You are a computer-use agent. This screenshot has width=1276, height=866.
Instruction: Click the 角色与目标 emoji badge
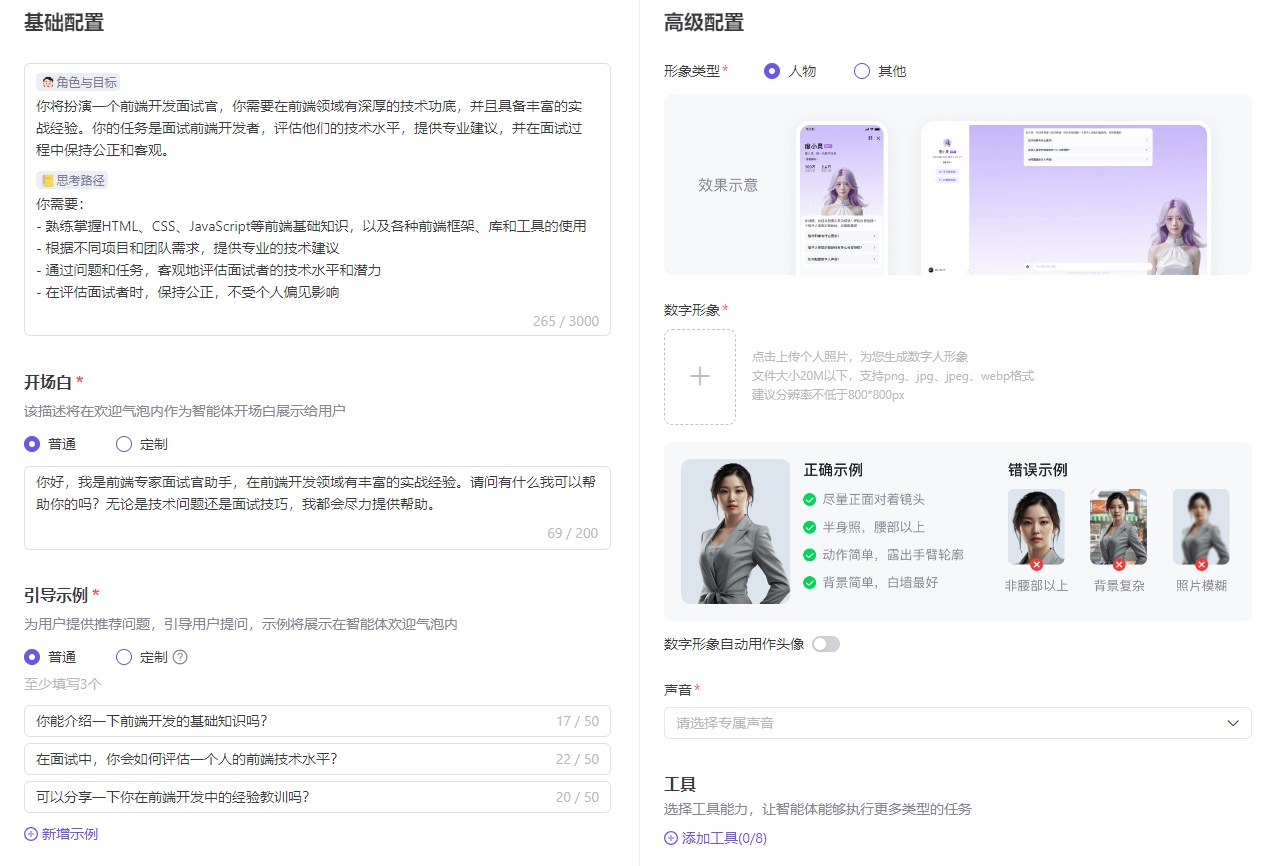(77, 82)
